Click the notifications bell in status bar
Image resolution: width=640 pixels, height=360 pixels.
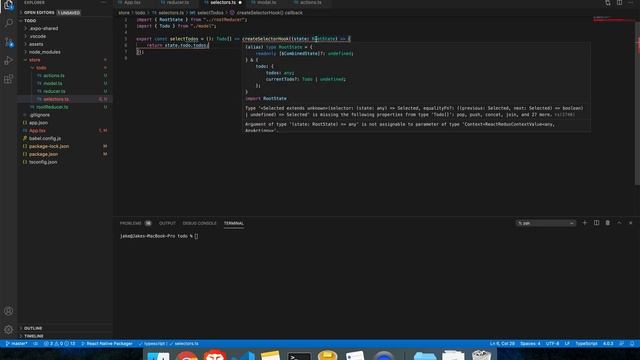632,344
